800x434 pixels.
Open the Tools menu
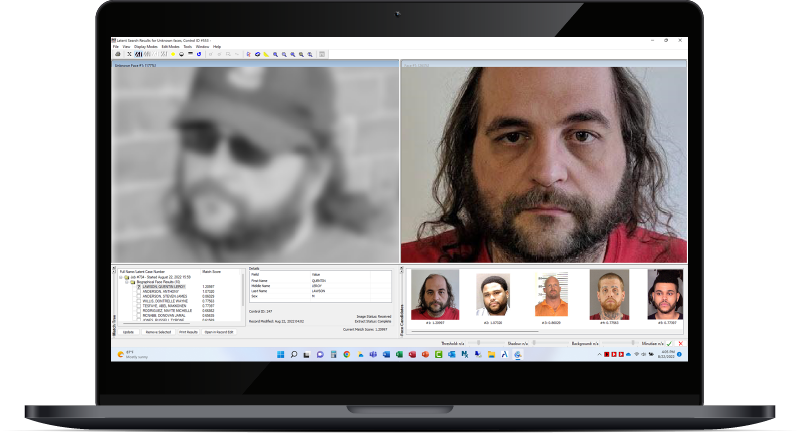tap(188, 46)
